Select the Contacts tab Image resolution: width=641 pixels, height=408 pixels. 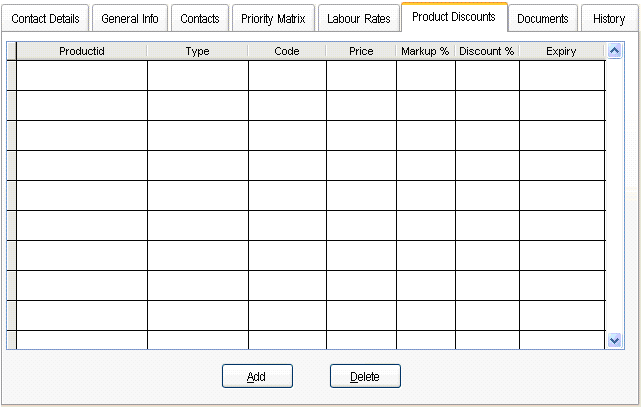[x=199, y=19]
